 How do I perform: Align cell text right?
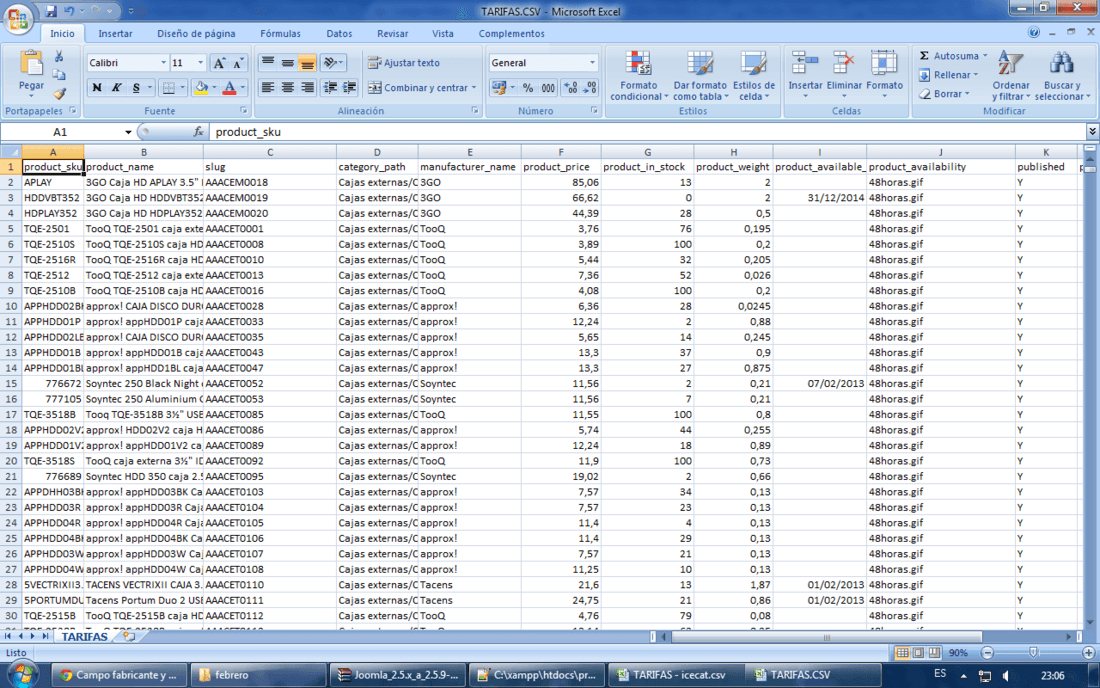coord(307,88)
